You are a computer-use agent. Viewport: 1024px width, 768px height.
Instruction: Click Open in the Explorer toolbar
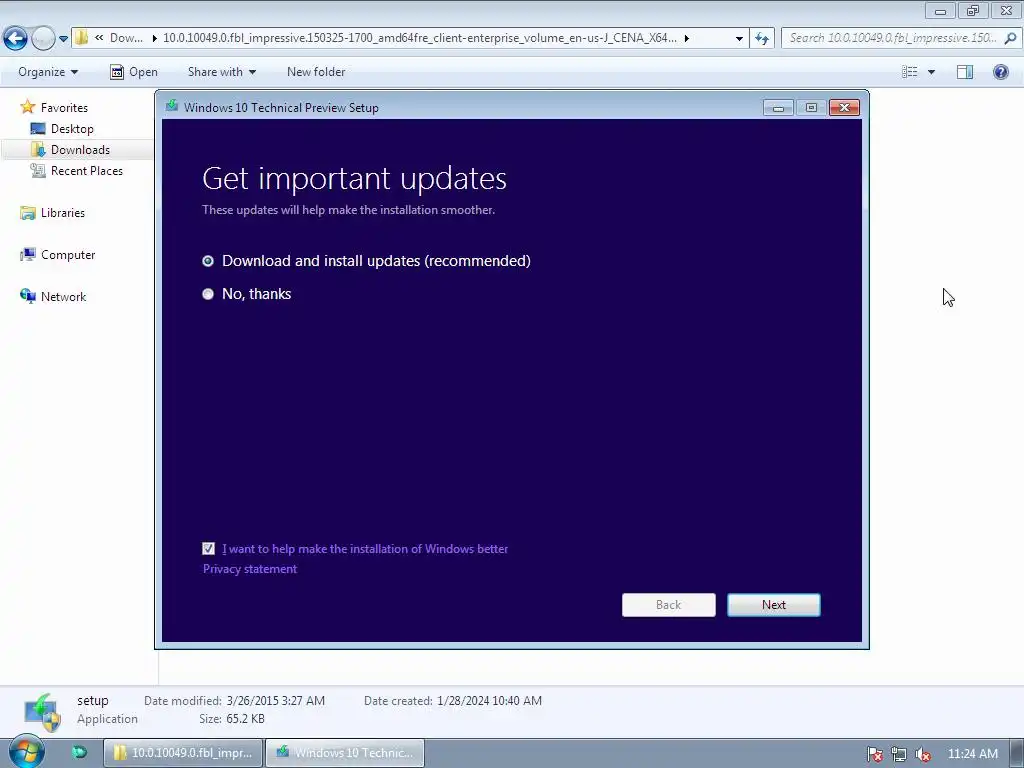(134, 72)
